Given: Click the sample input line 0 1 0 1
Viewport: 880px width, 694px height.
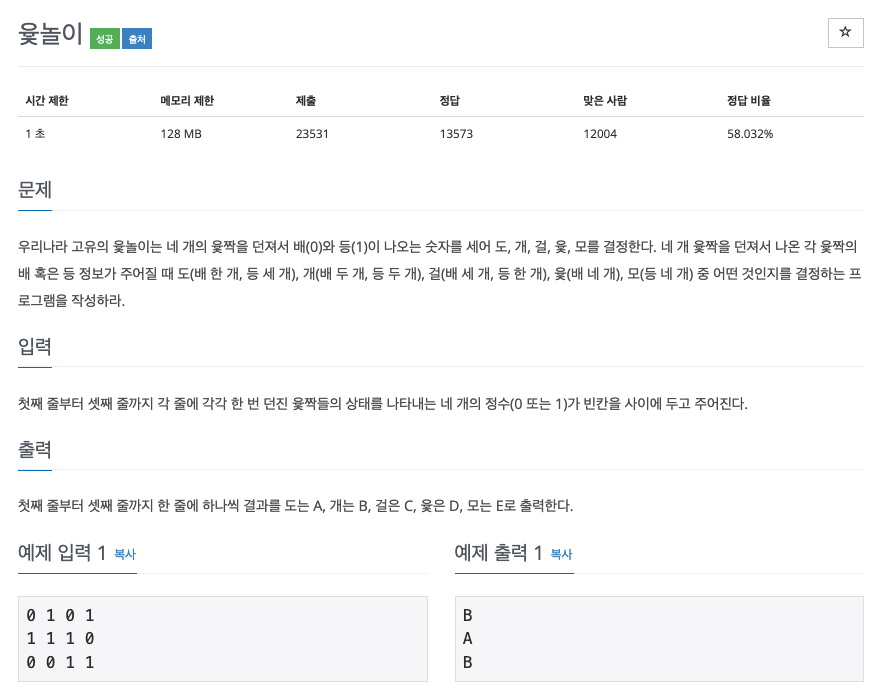Looking at the screenshot, I should click(60, 615).
